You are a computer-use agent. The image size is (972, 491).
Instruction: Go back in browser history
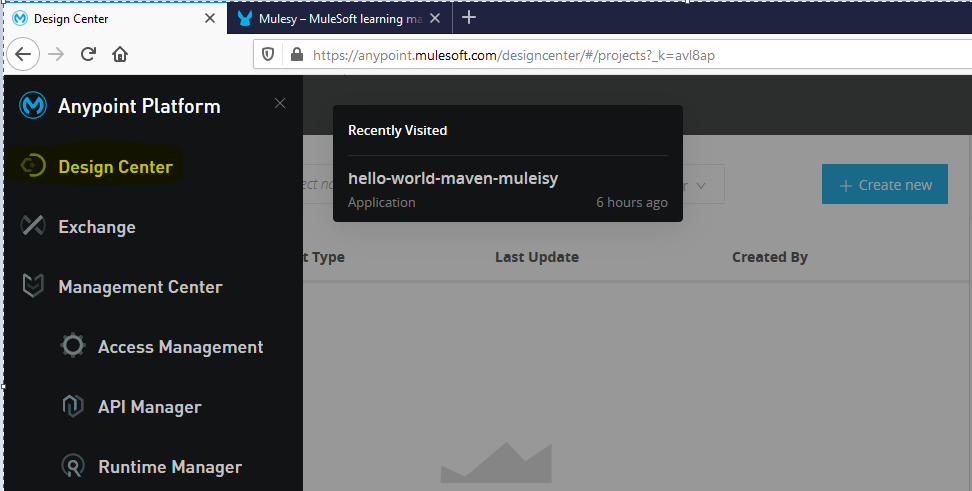[23, 55]
